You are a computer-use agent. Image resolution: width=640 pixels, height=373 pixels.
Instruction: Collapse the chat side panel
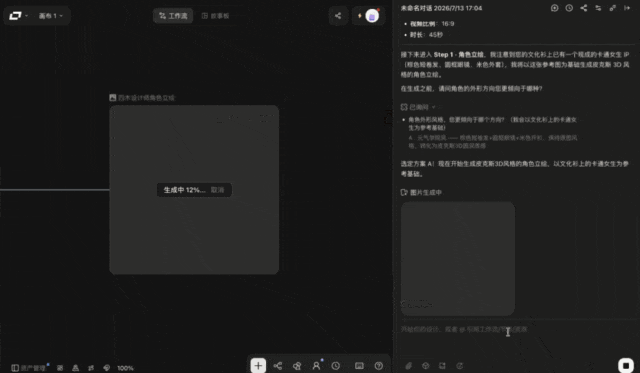point(627,8)
